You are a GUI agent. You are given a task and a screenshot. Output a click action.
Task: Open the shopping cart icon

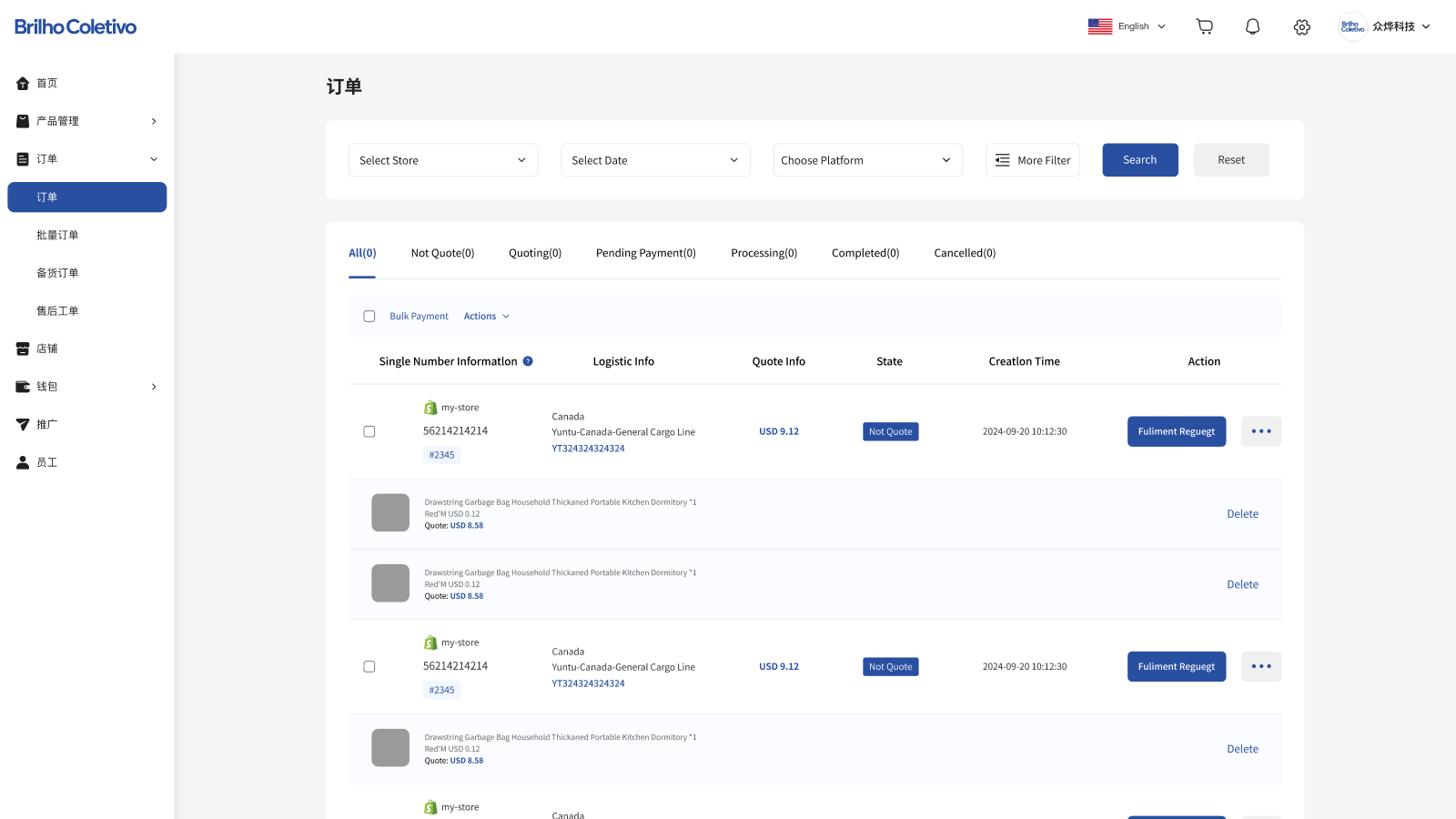coord(1204,26)
